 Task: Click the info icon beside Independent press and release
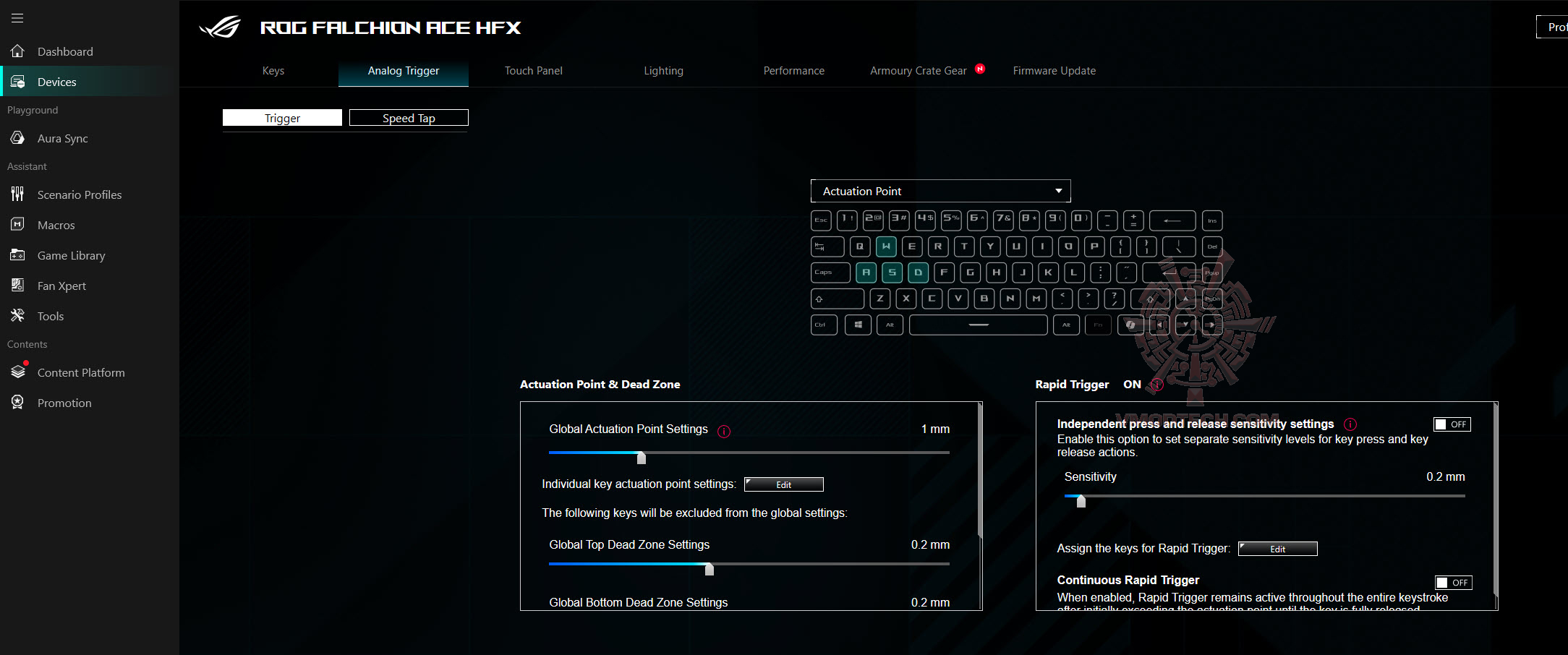1350,424
